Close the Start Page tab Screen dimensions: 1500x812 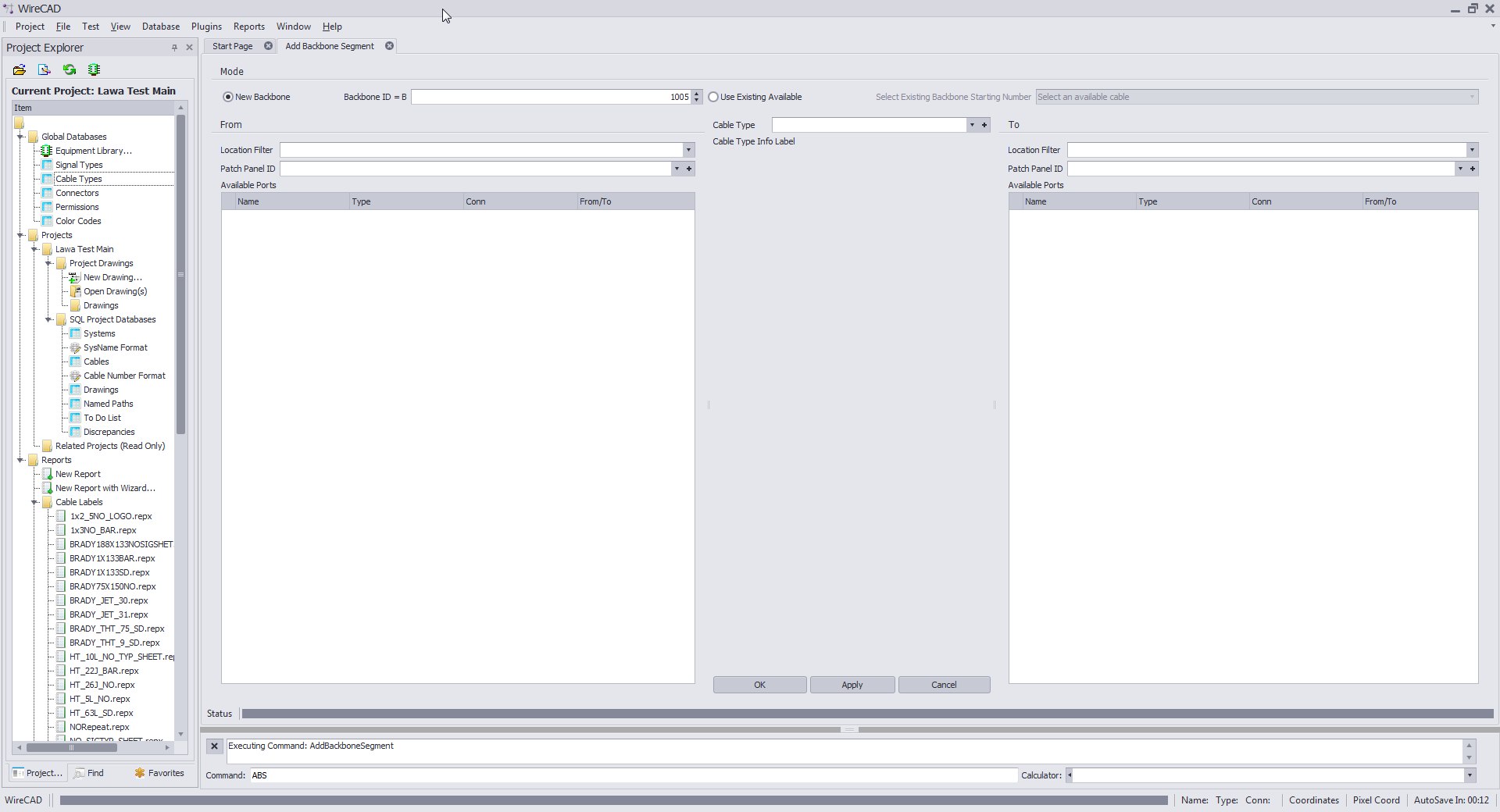(268, 46)
